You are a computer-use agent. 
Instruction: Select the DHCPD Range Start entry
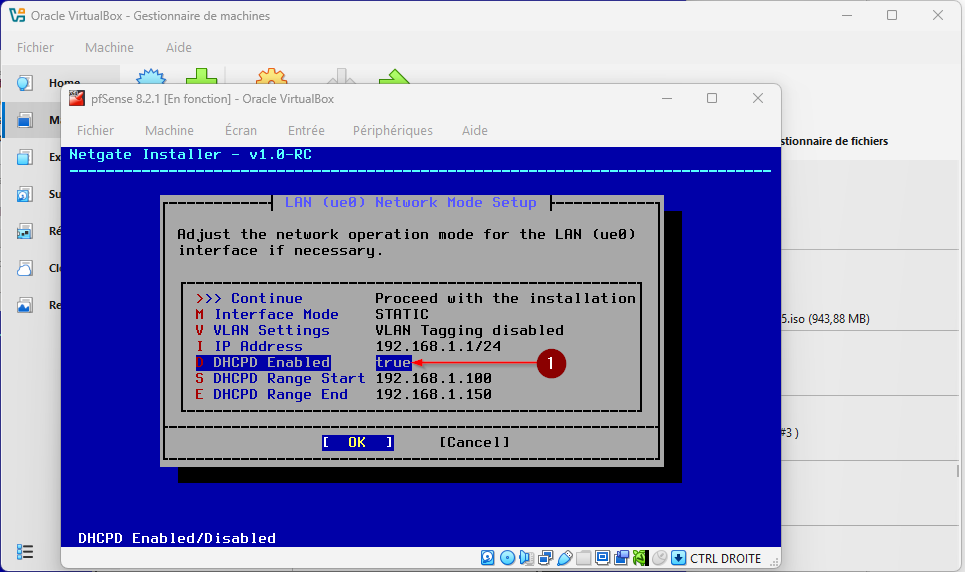[x=288, y=378]
